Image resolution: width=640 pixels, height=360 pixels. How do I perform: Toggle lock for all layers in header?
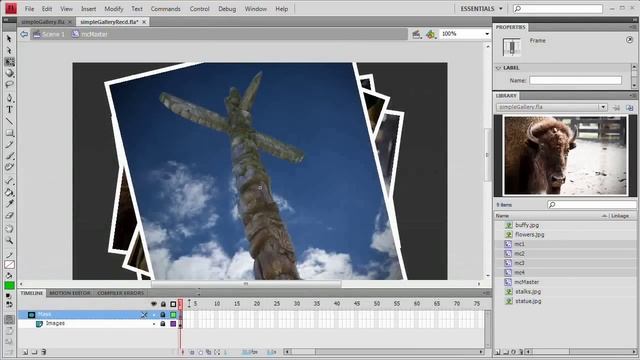[x=163, y=304]
